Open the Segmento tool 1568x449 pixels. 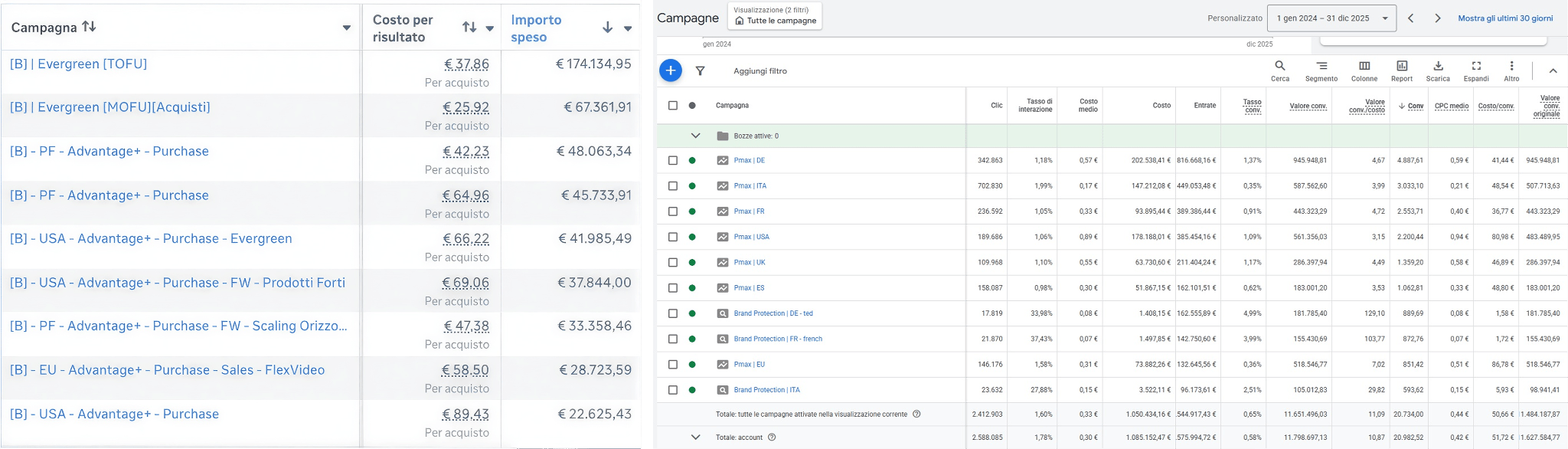(1321, 70)
